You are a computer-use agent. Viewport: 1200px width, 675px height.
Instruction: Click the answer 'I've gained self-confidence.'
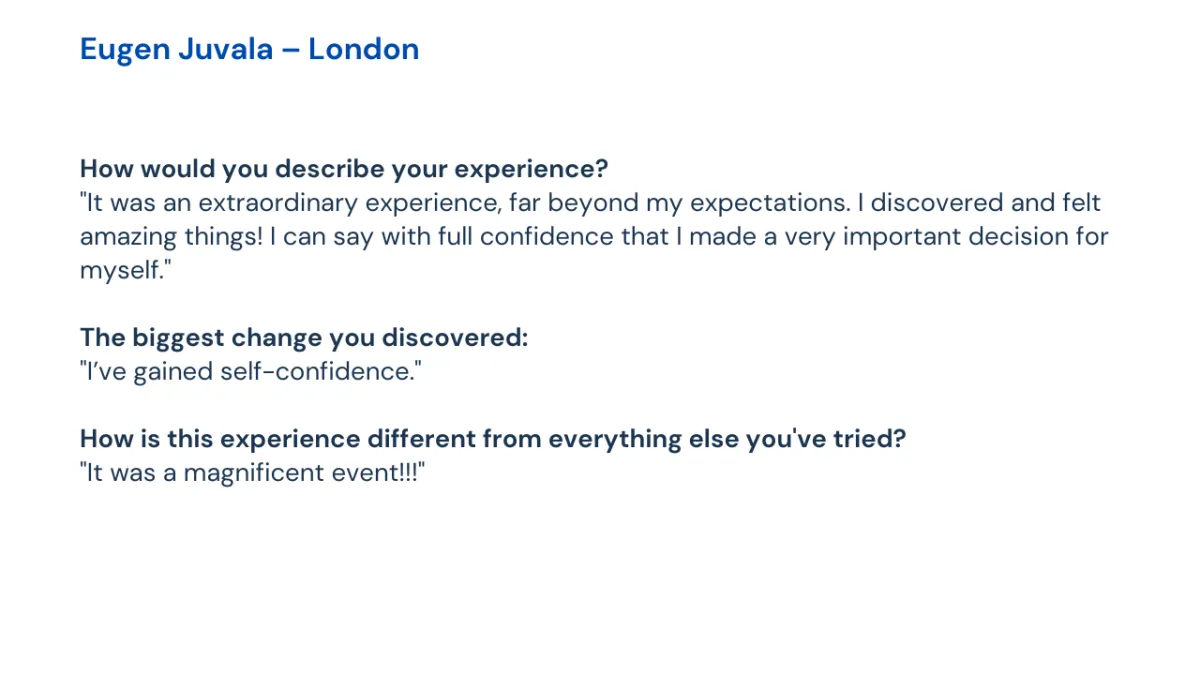point(251,371)
